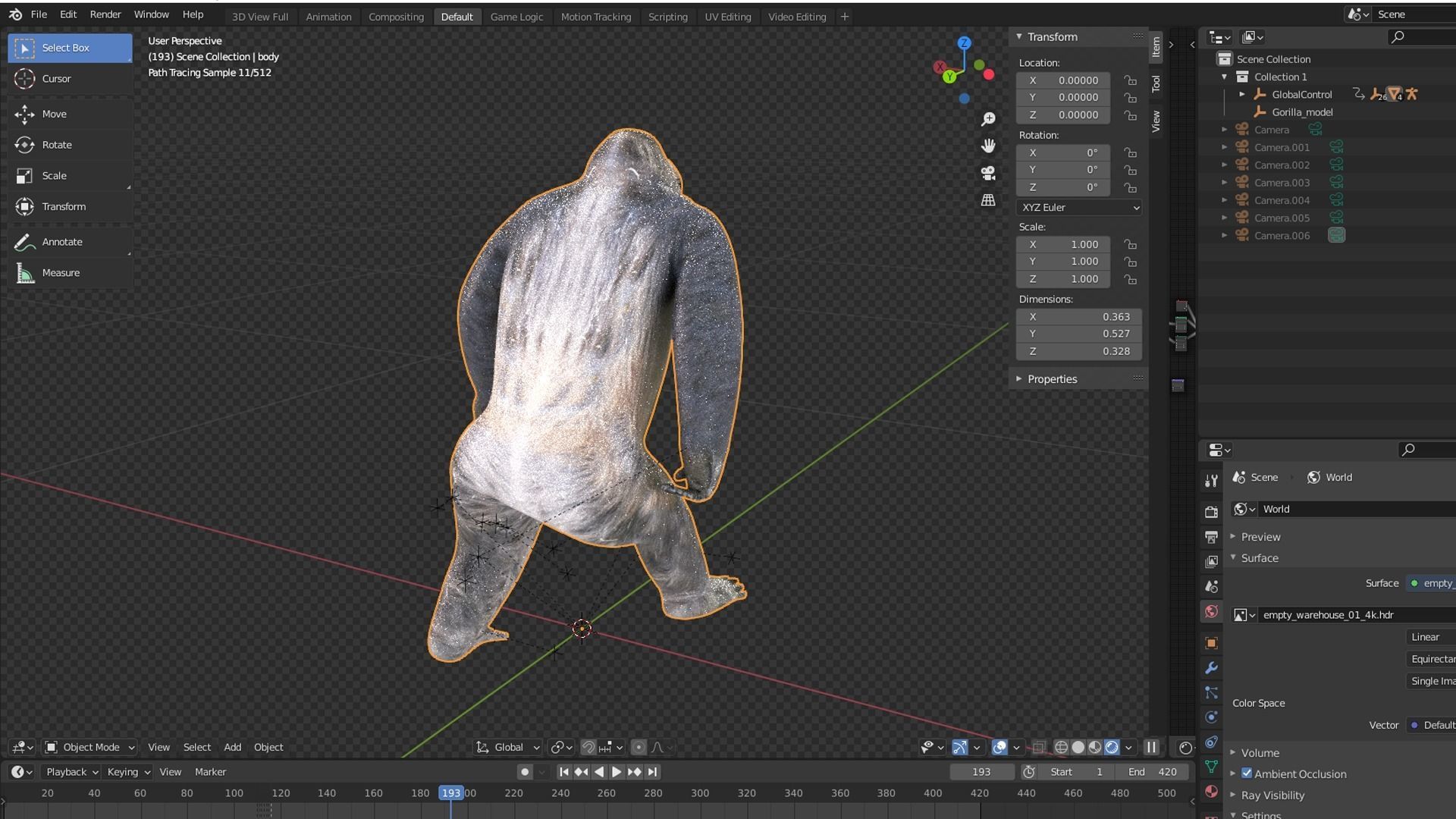
Task: Switch to wireframe viewport shading
Action: (x=1061, y=748)
